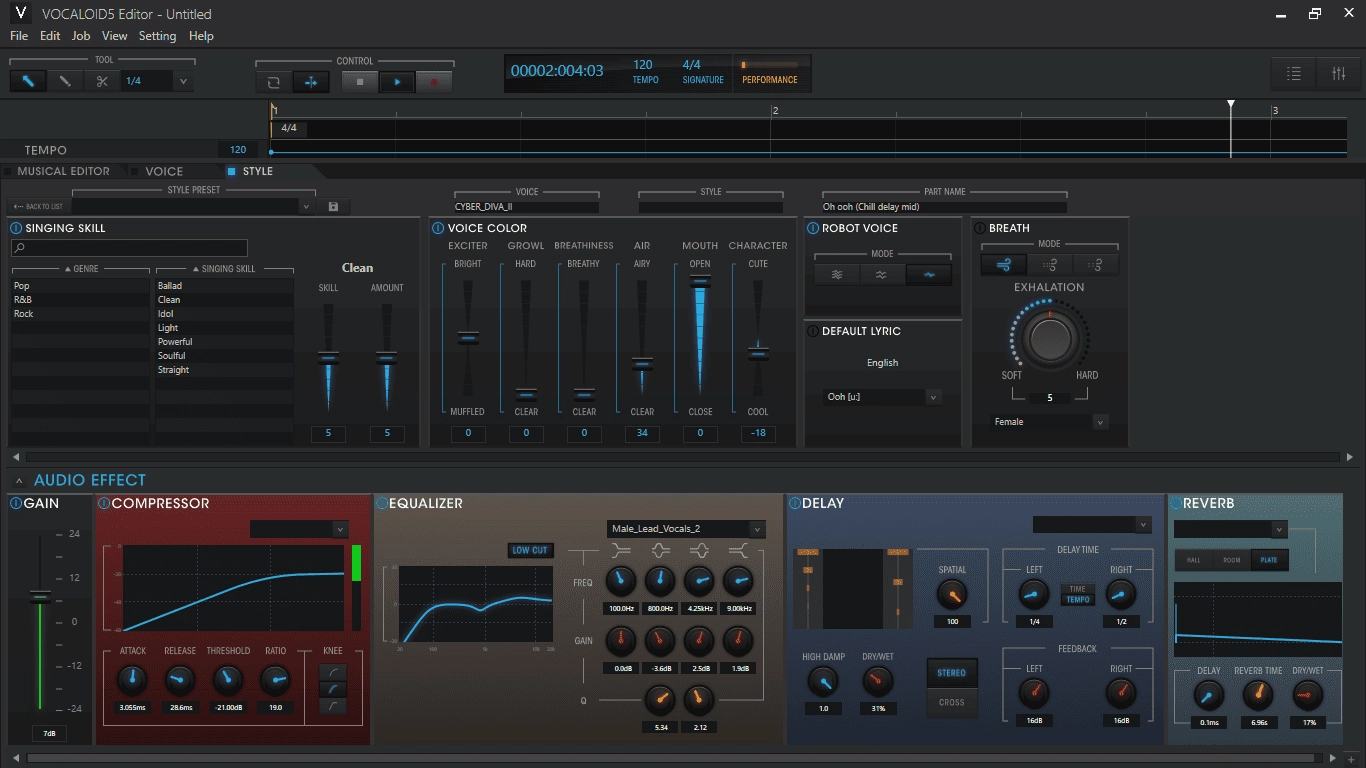The height and width of the screenshot is (768, 1366).
Task: Select CROSS delay mode
Action: click(x=952, y=702)
